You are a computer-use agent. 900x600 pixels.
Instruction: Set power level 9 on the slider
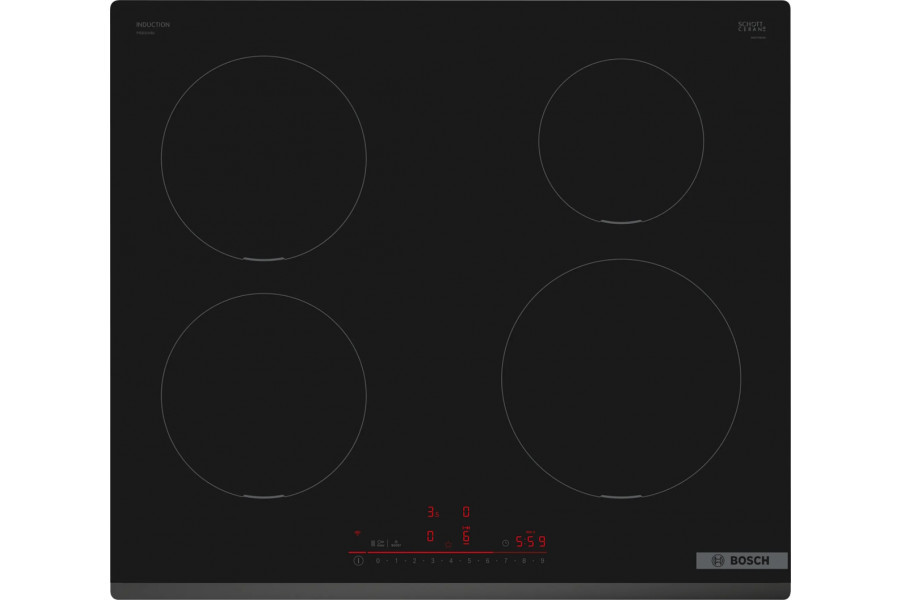tap(542, 561)
